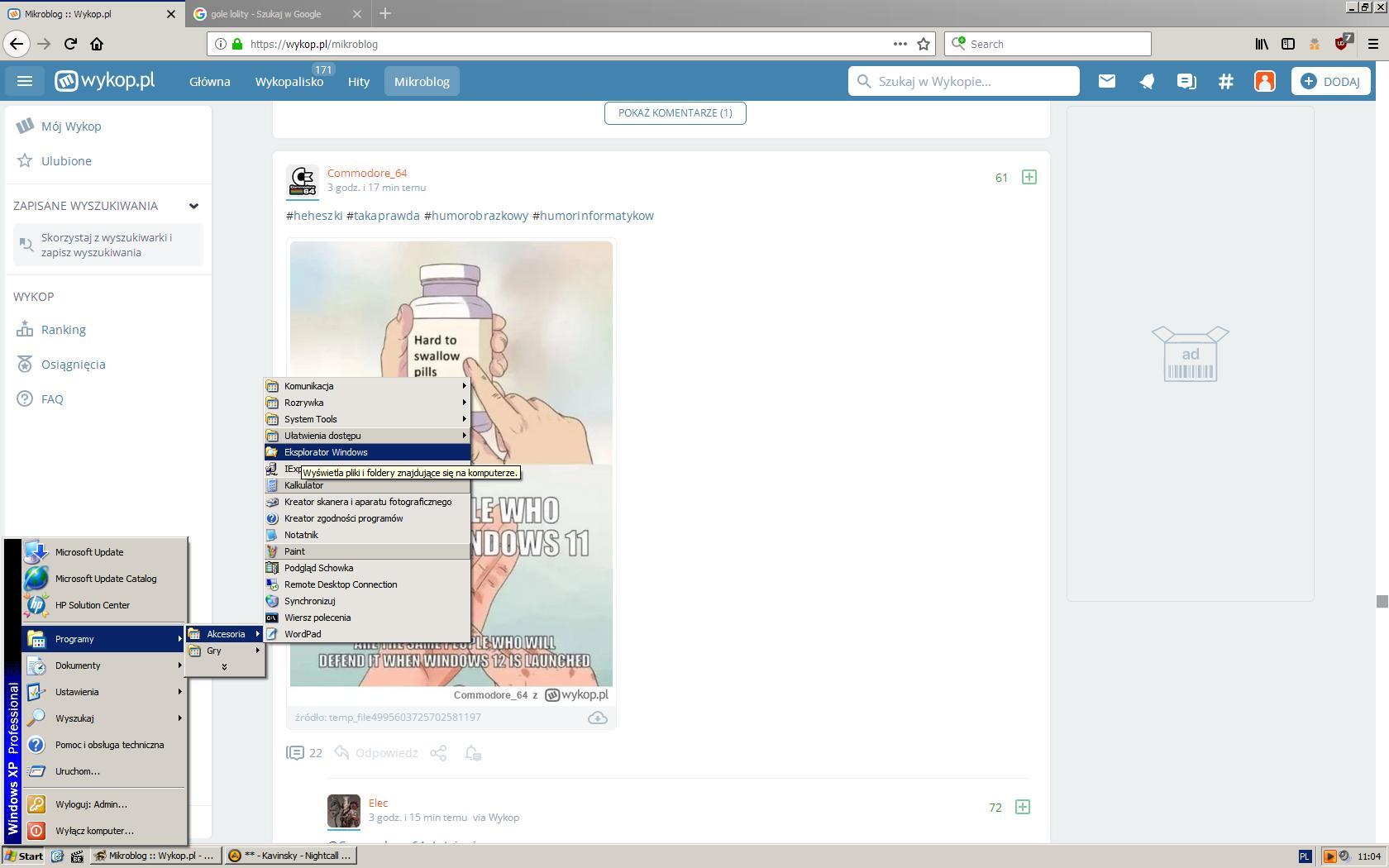Image resolution: width=1389 pixels, height=868 pixels.
Task: Launch Paint from the Akcesoria menu
Action: pos(294,551)
